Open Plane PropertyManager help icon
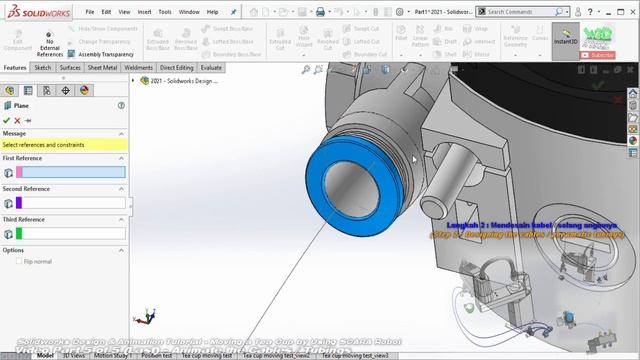This screenshot has height=360, width=640. [121, 105]
